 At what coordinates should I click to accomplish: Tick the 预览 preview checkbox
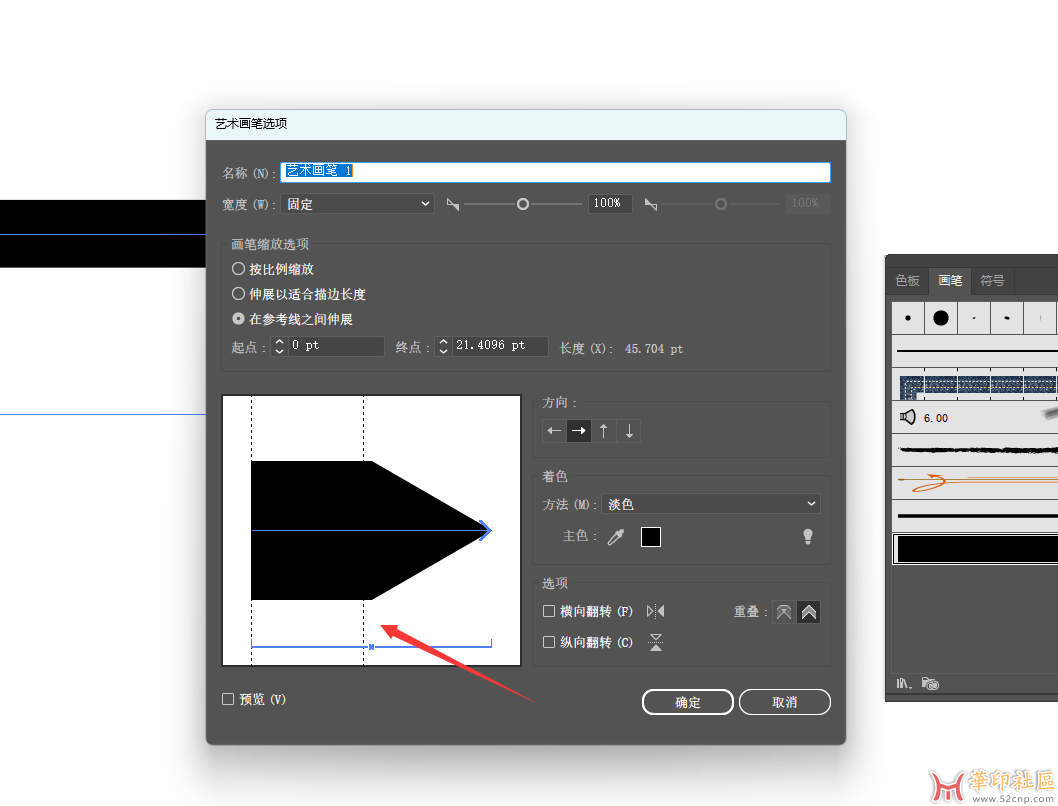point(228,699)
